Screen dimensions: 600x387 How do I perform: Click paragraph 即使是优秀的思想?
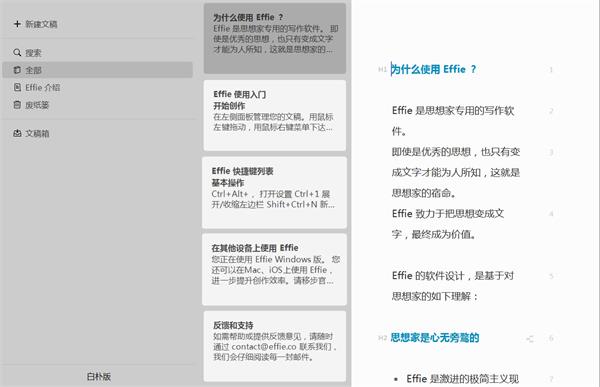pyautogui.click(x=456, y=172)
